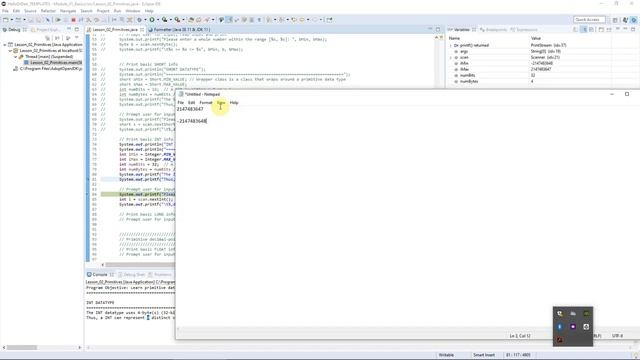The height and width of the screenshot is (360, 640).
Task: Open the Run launch dropdown arrow
Action: 158,20
